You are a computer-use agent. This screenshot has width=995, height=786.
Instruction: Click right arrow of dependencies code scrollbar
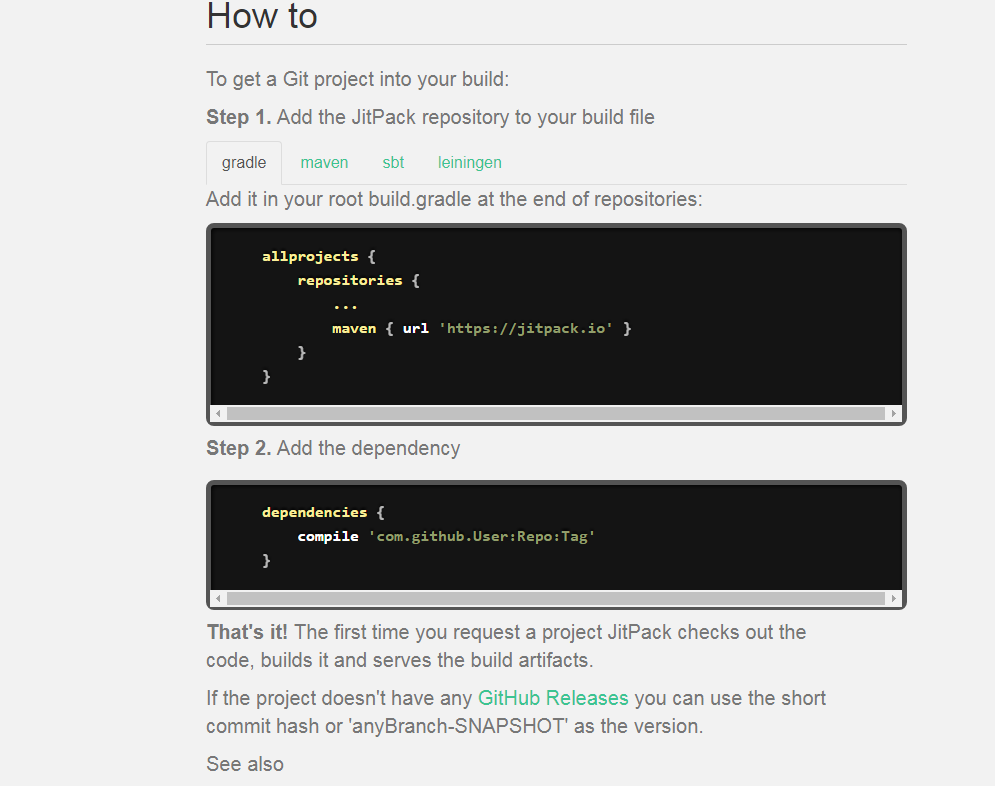click(x=893, y=598)
